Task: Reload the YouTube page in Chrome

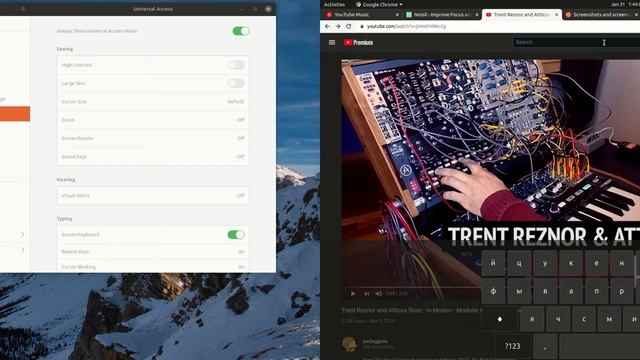Action: [349, 26]
